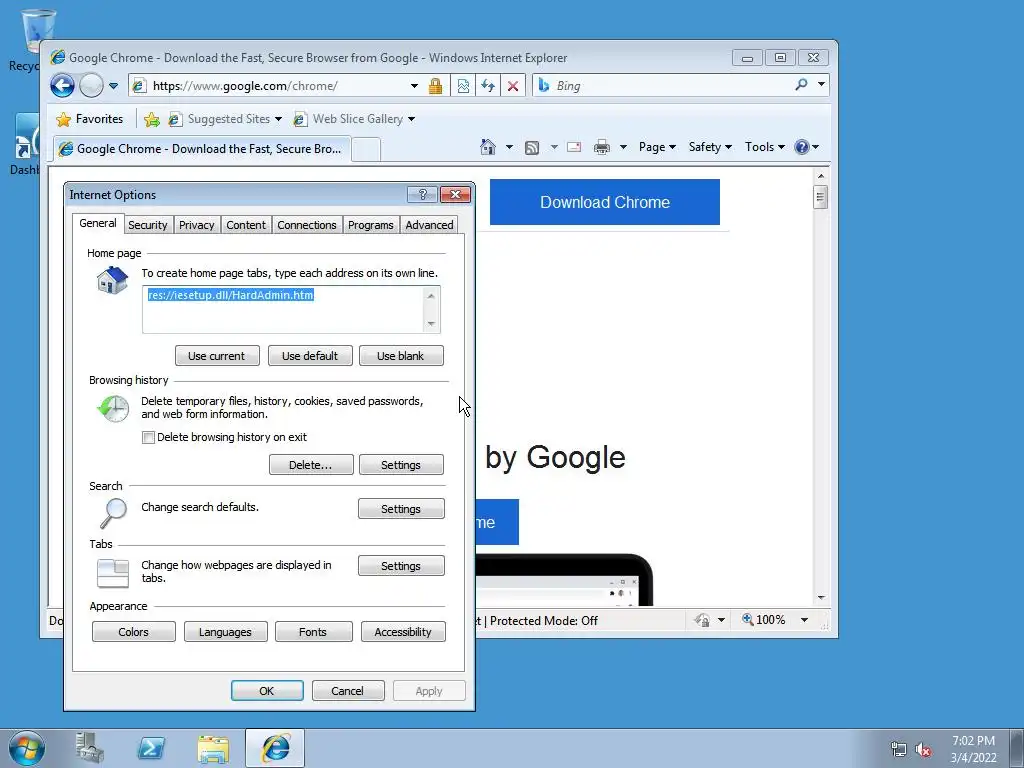
Task: Expand the Print options dropdown arrow
Action: click(x=623, y=147)
